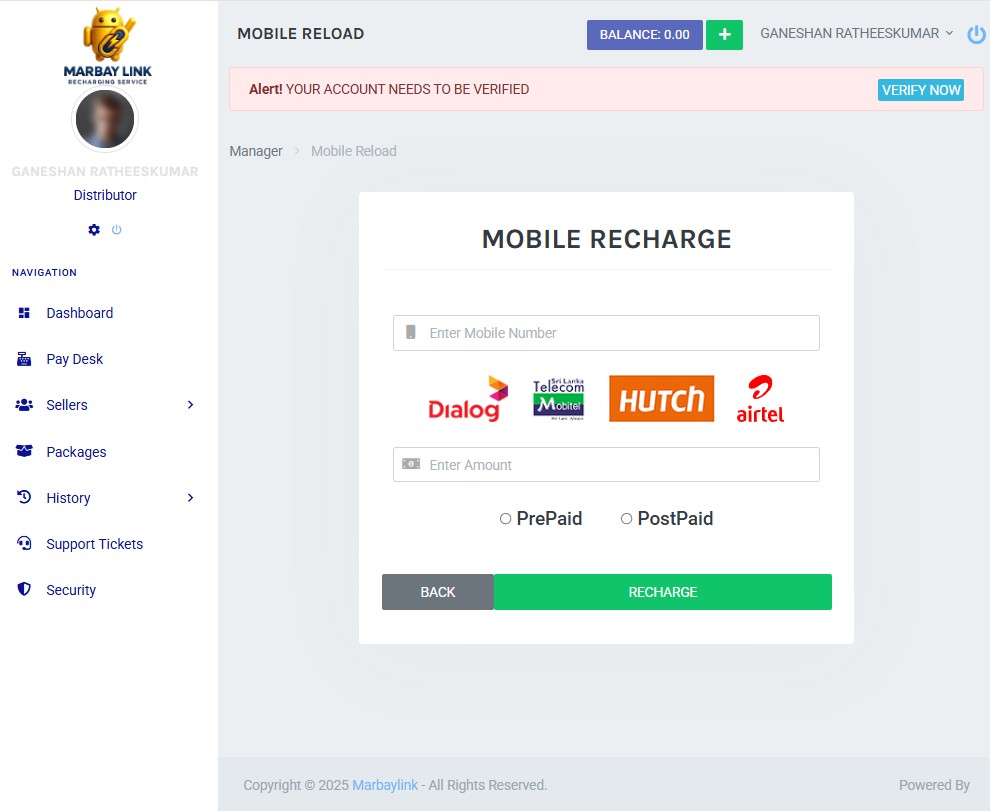This screenshot has width=990, height=811.
Task: Open the Ganeshan Ratheeskumar user dropdown
Action: [856, 34]
